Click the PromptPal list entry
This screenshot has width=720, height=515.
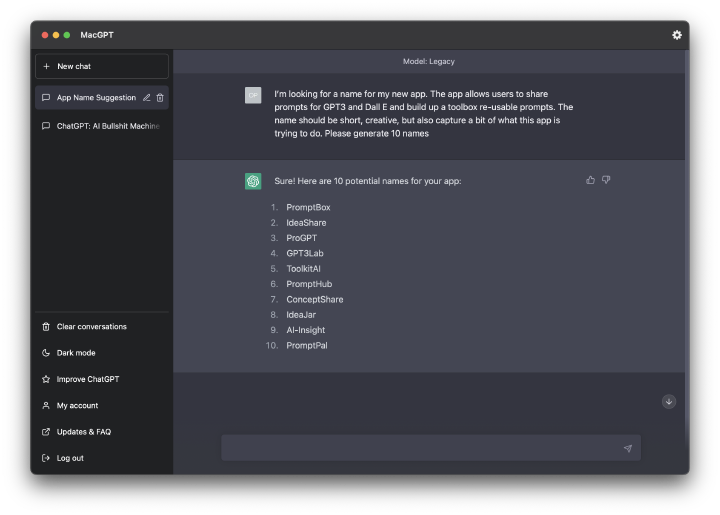(x=307, y=346)
